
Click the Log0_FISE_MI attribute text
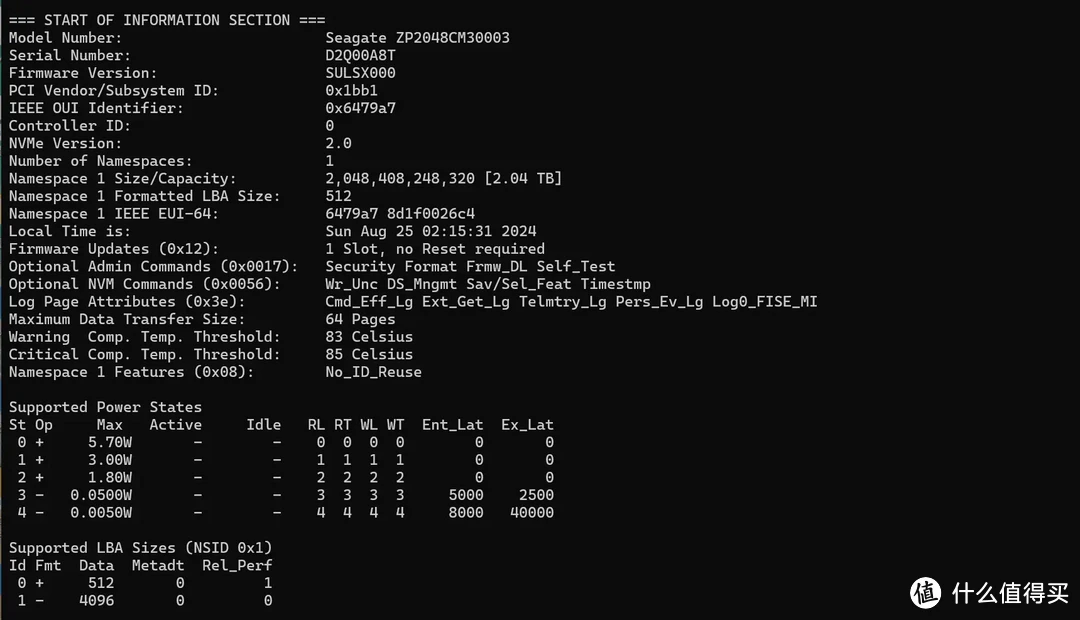coord(765,302)
